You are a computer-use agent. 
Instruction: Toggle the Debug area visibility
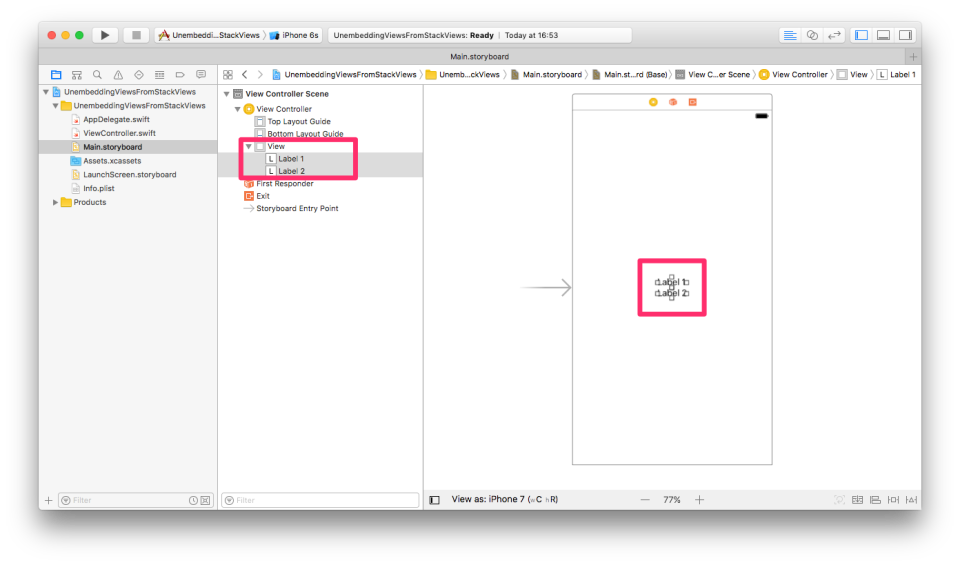pyautogui.click(x=883, y=35)
